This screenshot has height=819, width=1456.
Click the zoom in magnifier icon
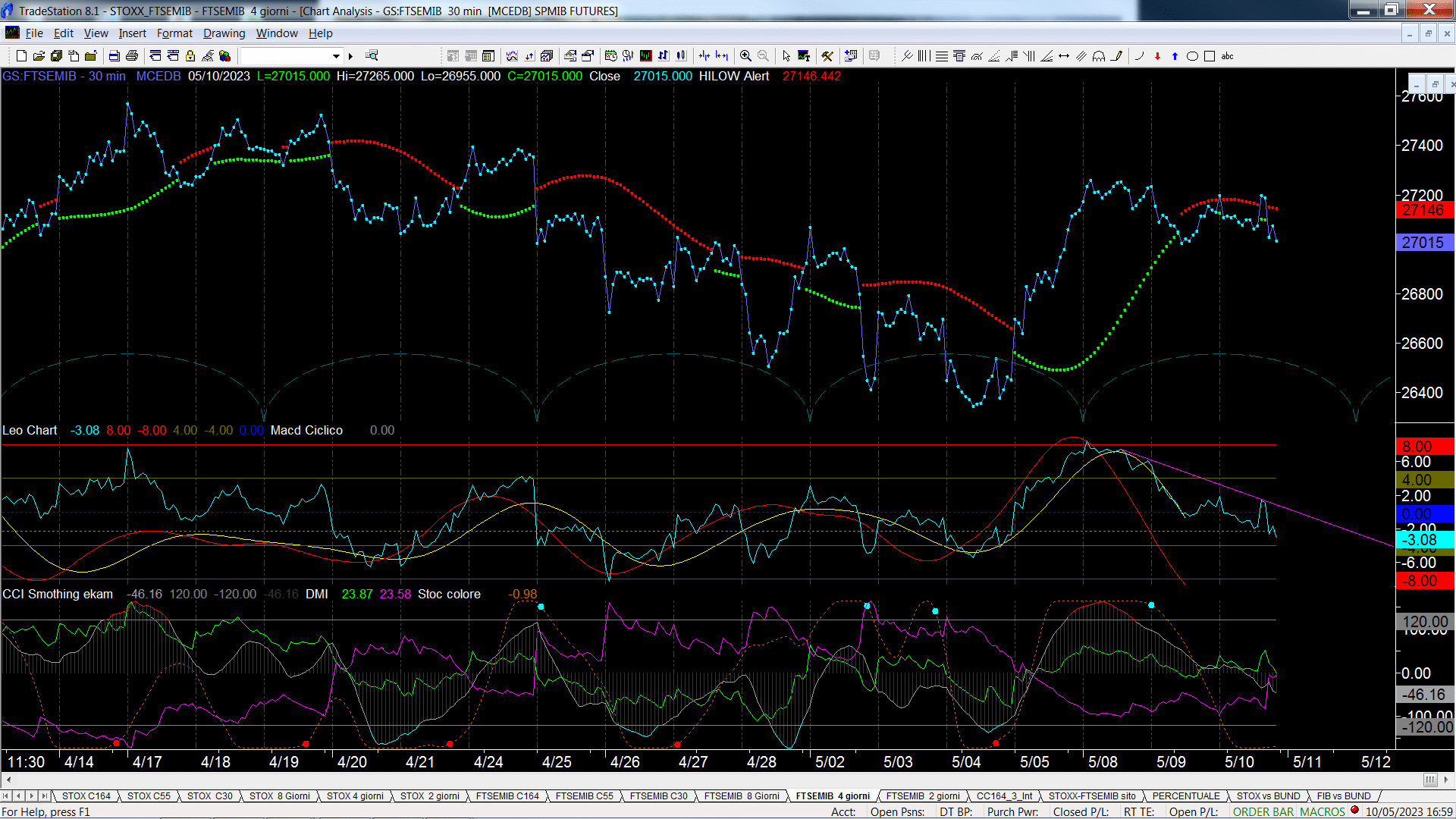tap(745, 56)
